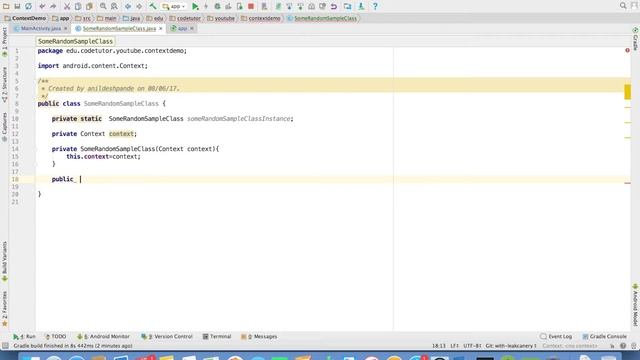The width and height of the screenshot is (640, 360).
Task: Click the Apply Changes lightning icon
Action: coord(206,6)
